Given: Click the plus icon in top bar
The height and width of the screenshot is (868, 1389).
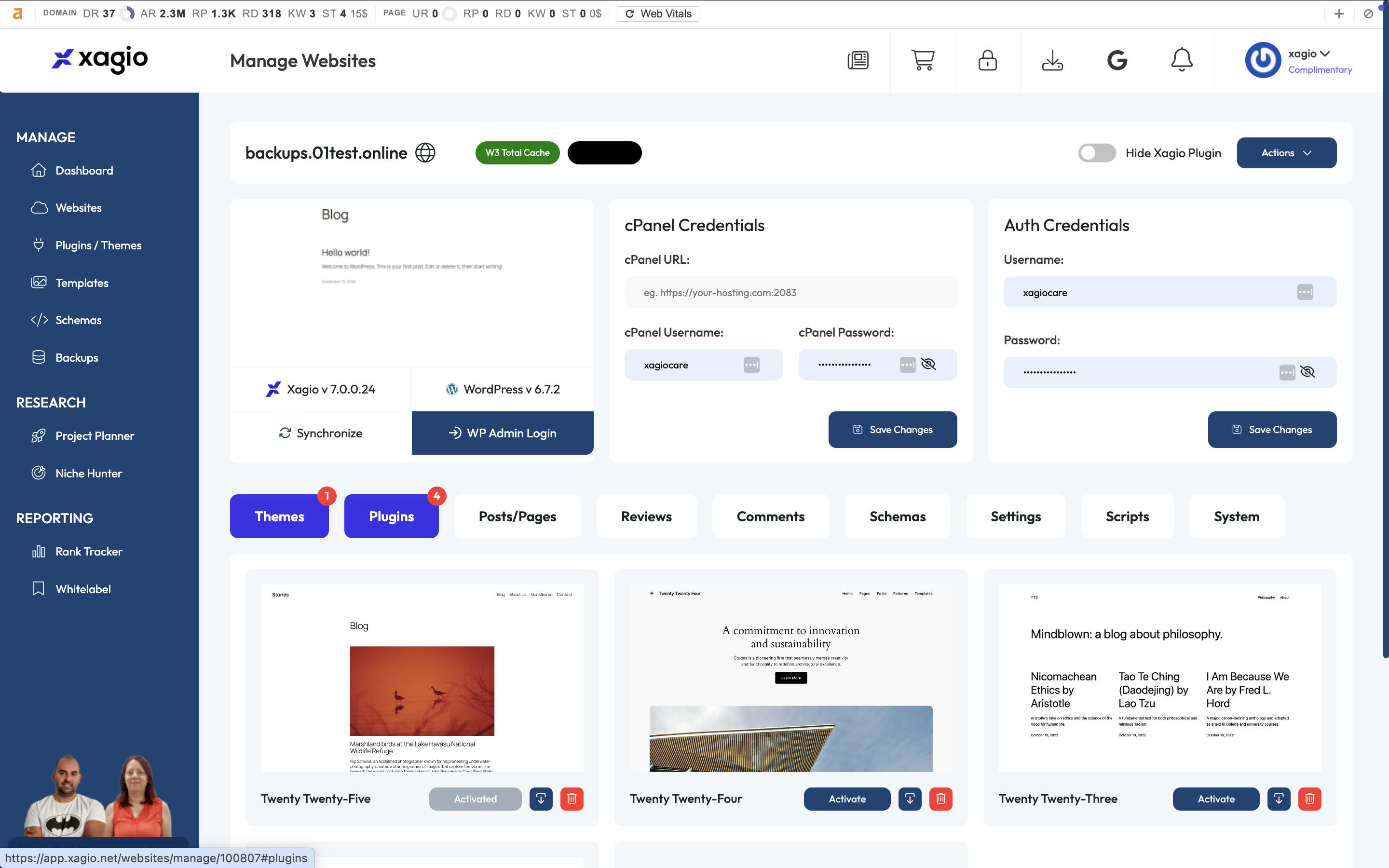Looking at the screenshot, I should coord(1338,14).
